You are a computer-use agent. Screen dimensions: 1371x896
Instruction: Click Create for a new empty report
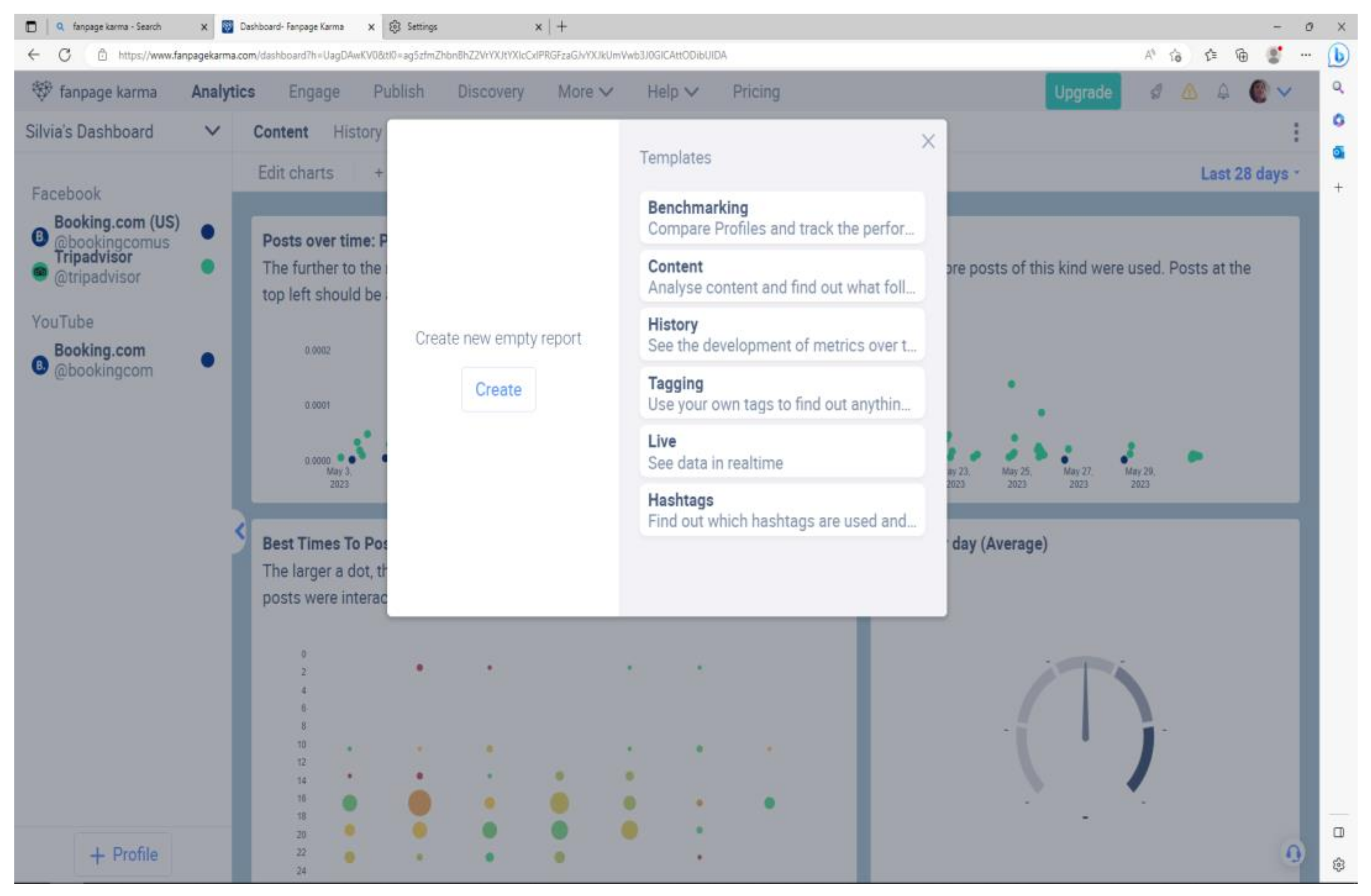pos(498,389)
